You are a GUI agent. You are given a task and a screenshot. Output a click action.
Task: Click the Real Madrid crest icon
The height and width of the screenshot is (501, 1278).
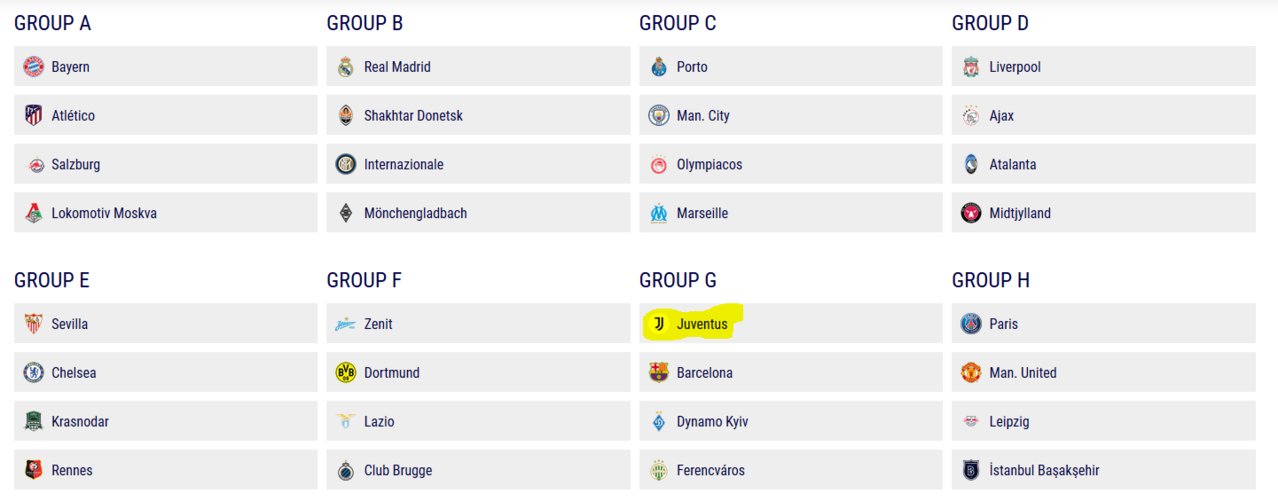[x=346, y=67]
